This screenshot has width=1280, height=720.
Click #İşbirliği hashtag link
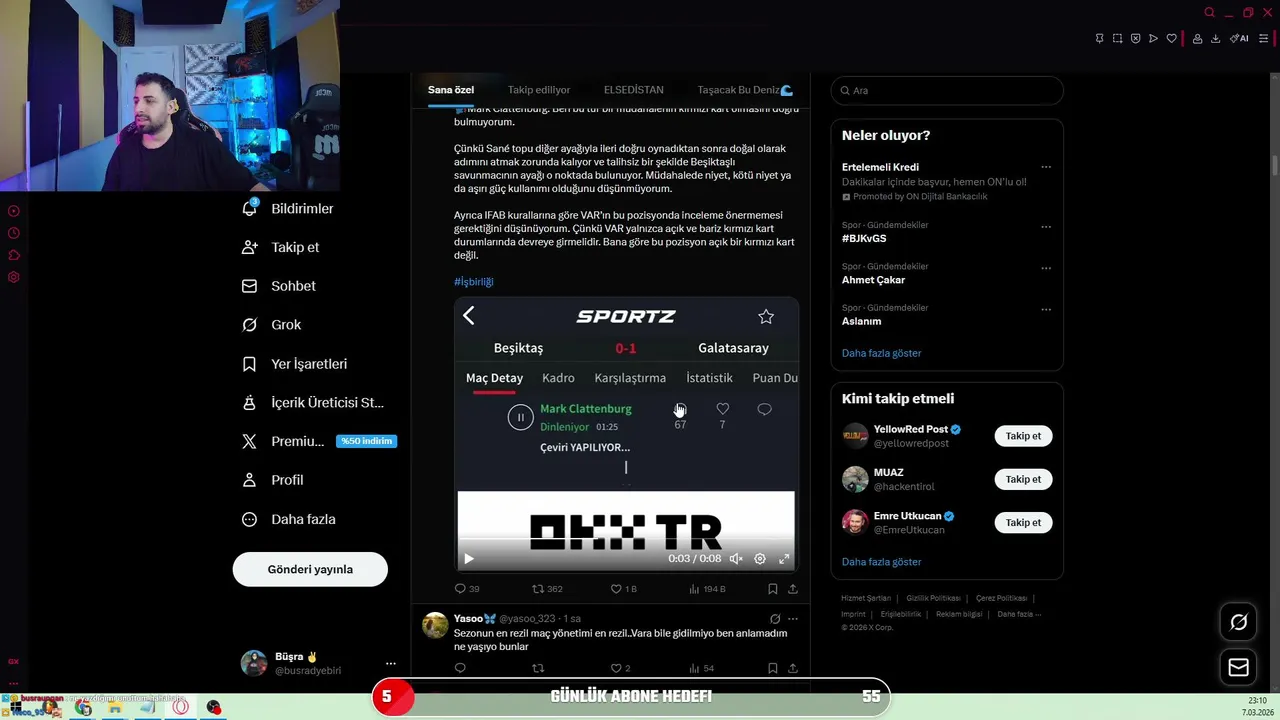pos(474,282)
